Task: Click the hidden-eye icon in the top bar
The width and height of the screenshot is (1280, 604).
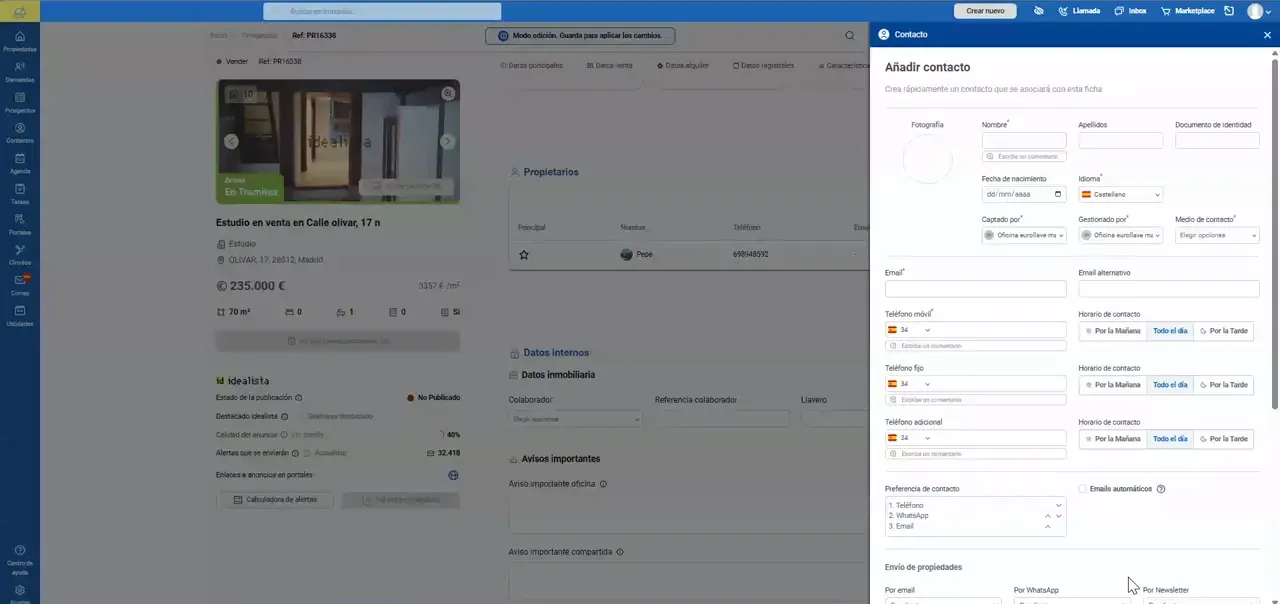Action: point(1039,11)
